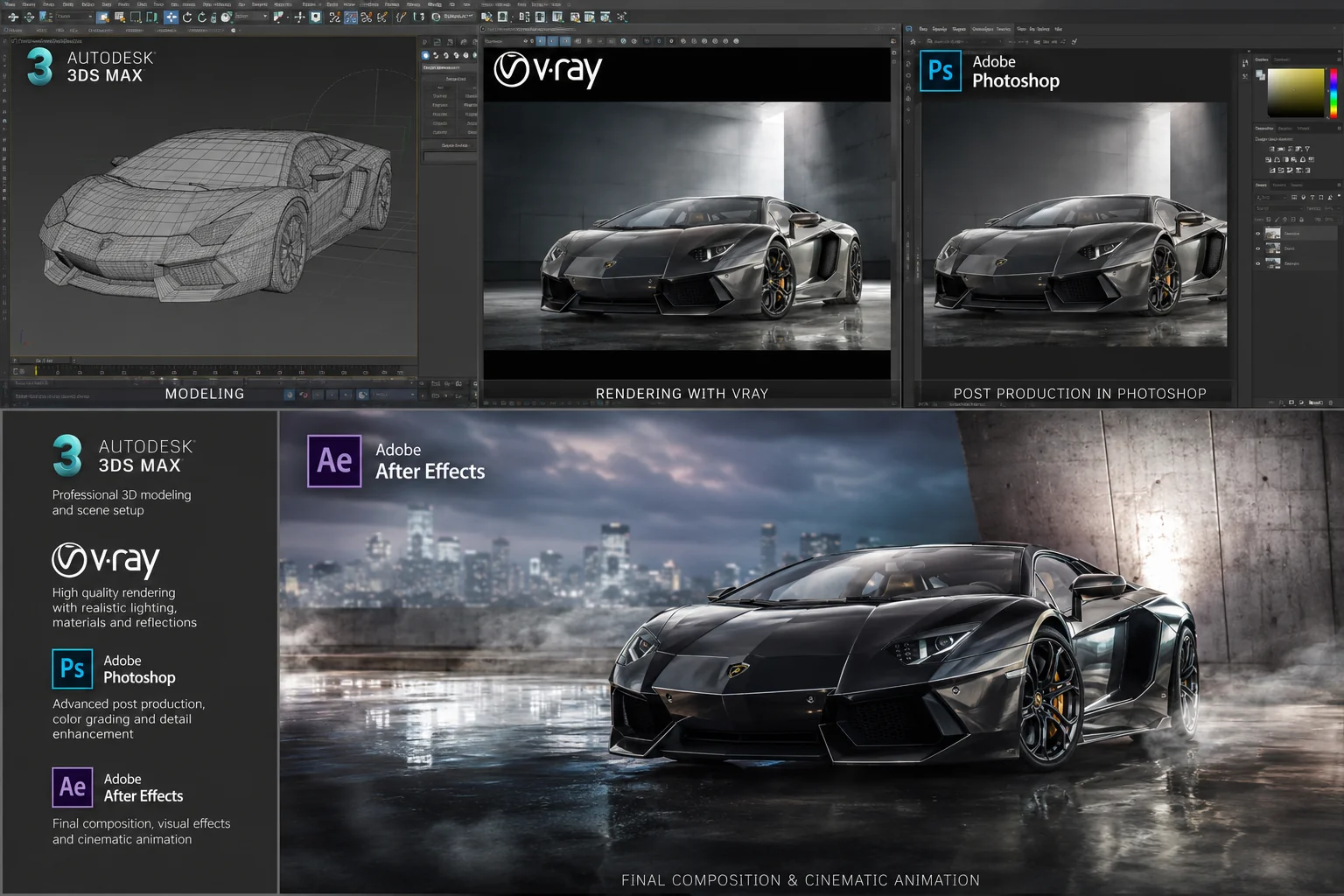The width and height of the screenshot is (1344, 896).
Task: Choose the Rectangular Selection Region tool
Action: [136, 17]
